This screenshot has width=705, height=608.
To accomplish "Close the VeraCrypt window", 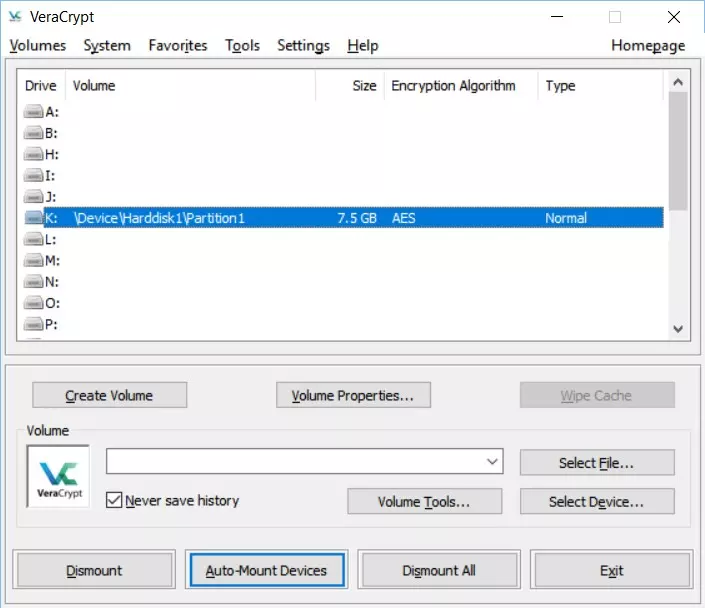I will 674,17.
